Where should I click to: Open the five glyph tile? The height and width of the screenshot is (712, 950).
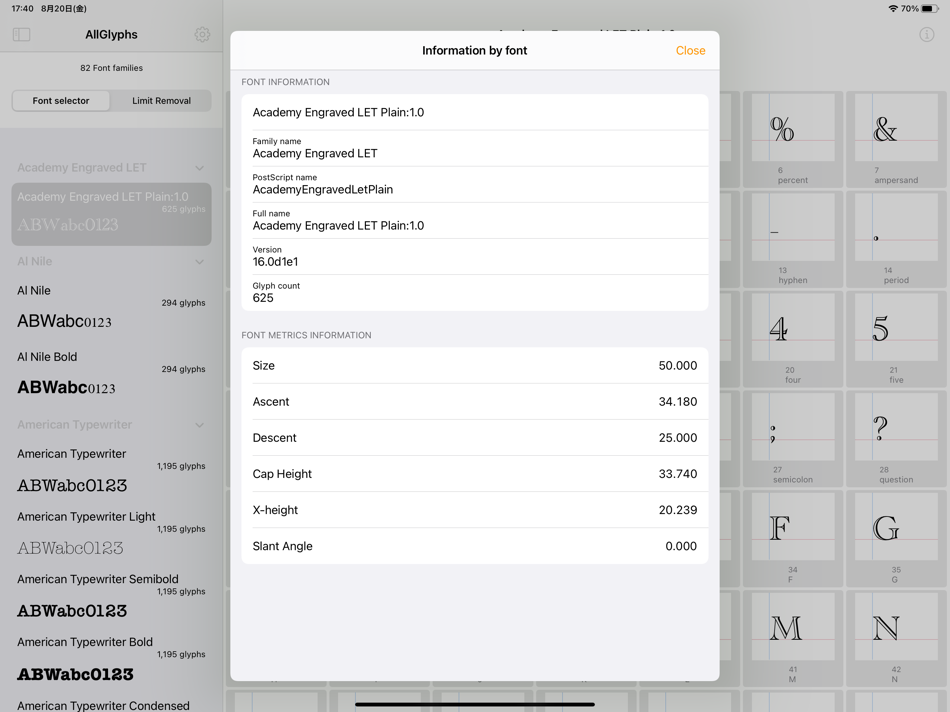[896, 339]
